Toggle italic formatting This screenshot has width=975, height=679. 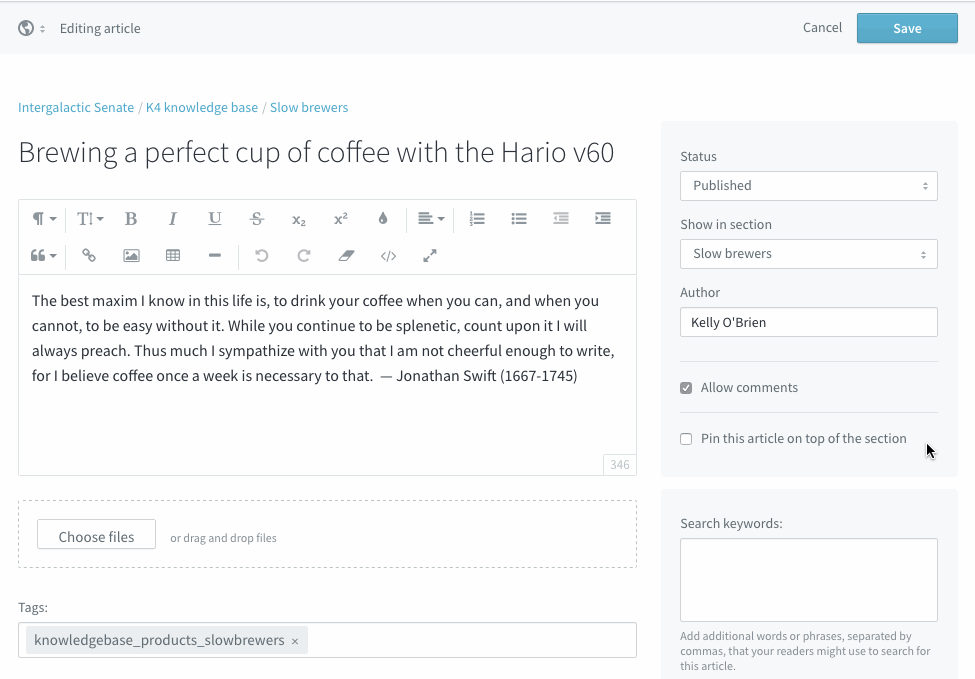point(173,219)
